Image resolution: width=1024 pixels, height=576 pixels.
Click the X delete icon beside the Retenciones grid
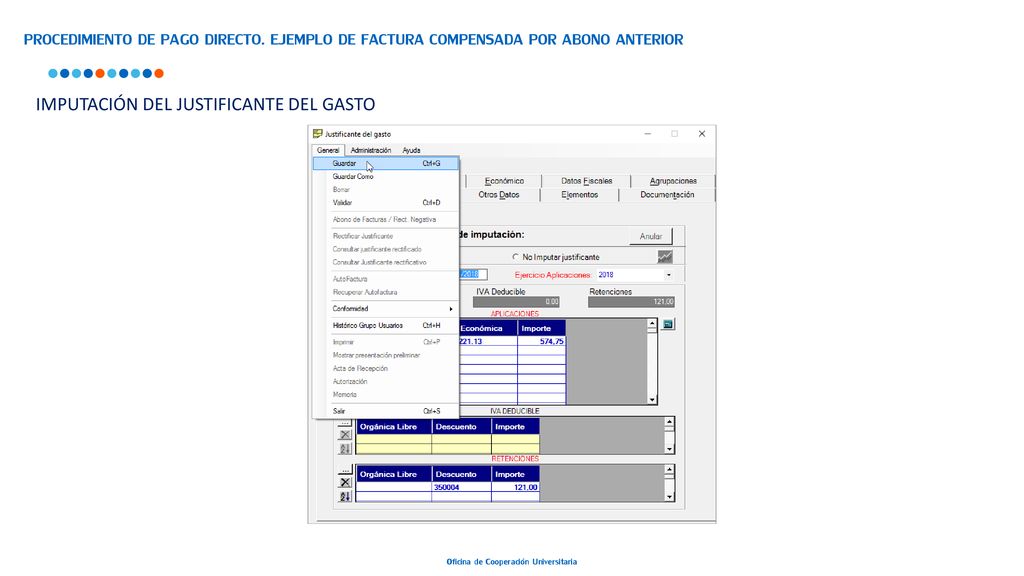(345, 483)
